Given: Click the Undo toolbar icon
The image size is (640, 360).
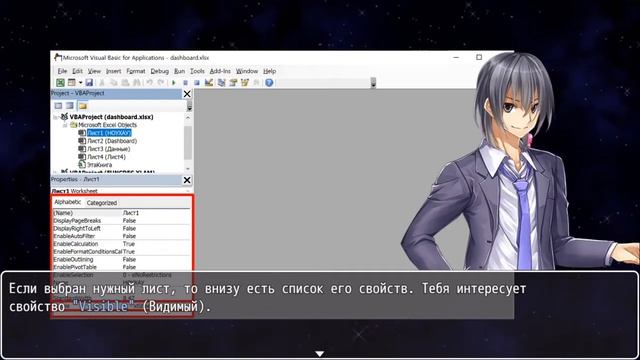Looking at the screenshot, I should pos(149,83).
